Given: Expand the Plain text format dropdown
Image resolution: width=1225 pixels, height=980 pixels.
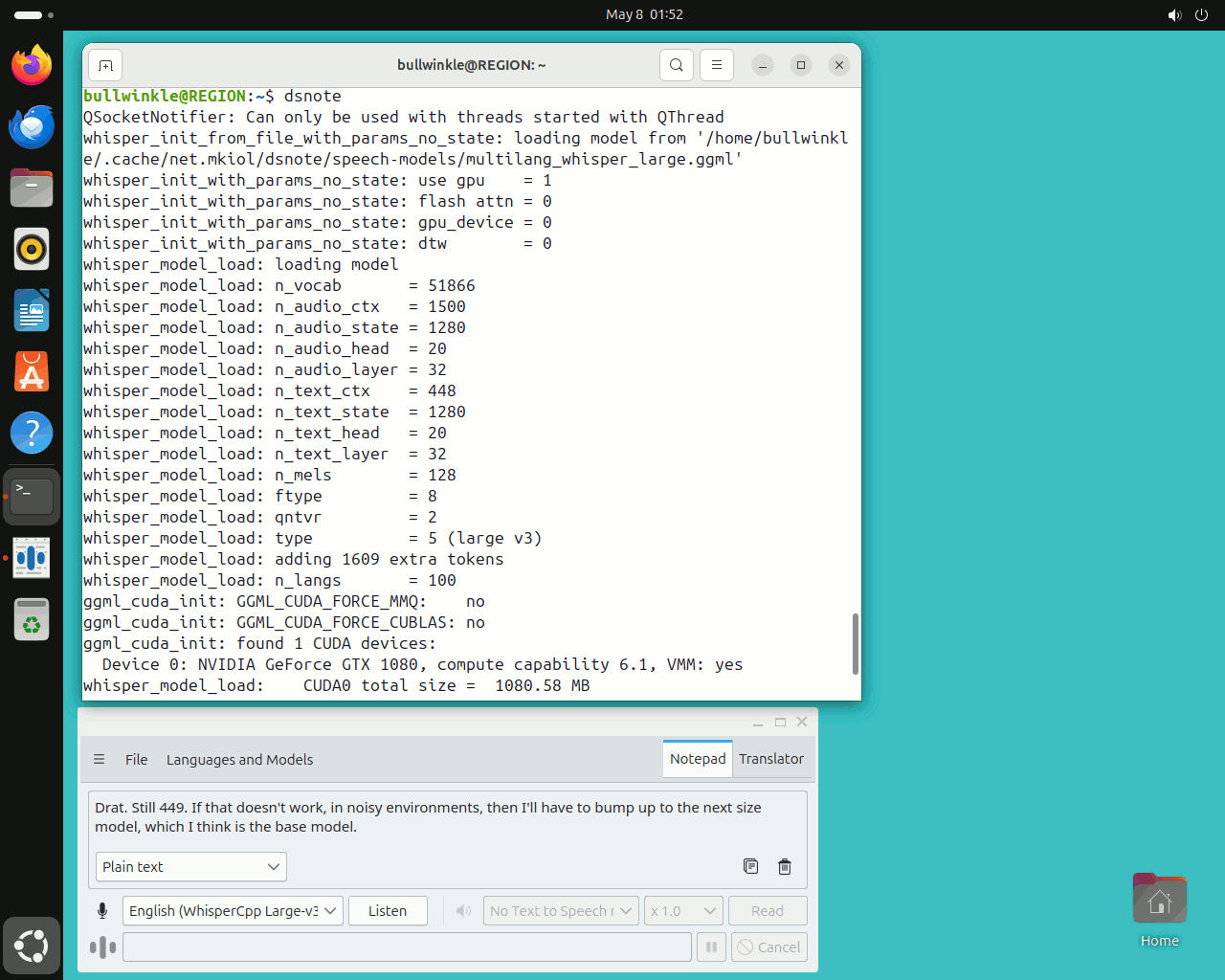Looking at the screenshot, I should (191, 866).
